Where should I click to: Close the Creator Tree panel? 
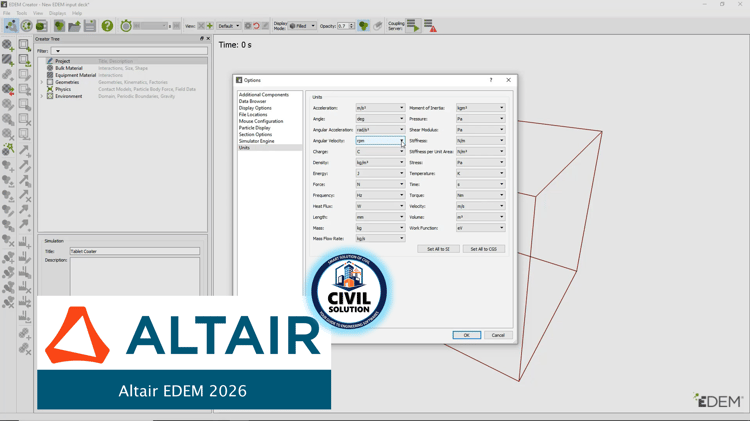[208, 39]
